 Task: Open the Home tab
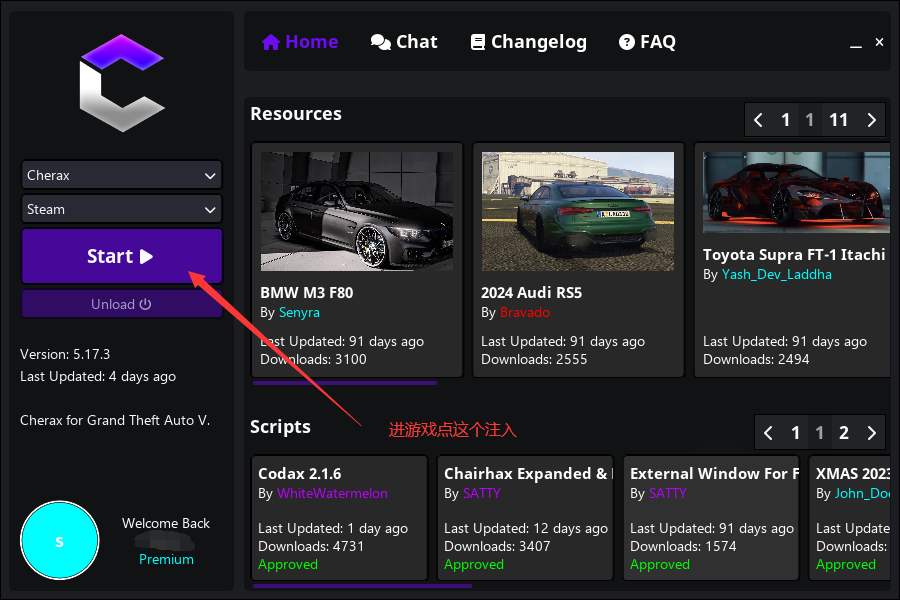coord(300,42)
